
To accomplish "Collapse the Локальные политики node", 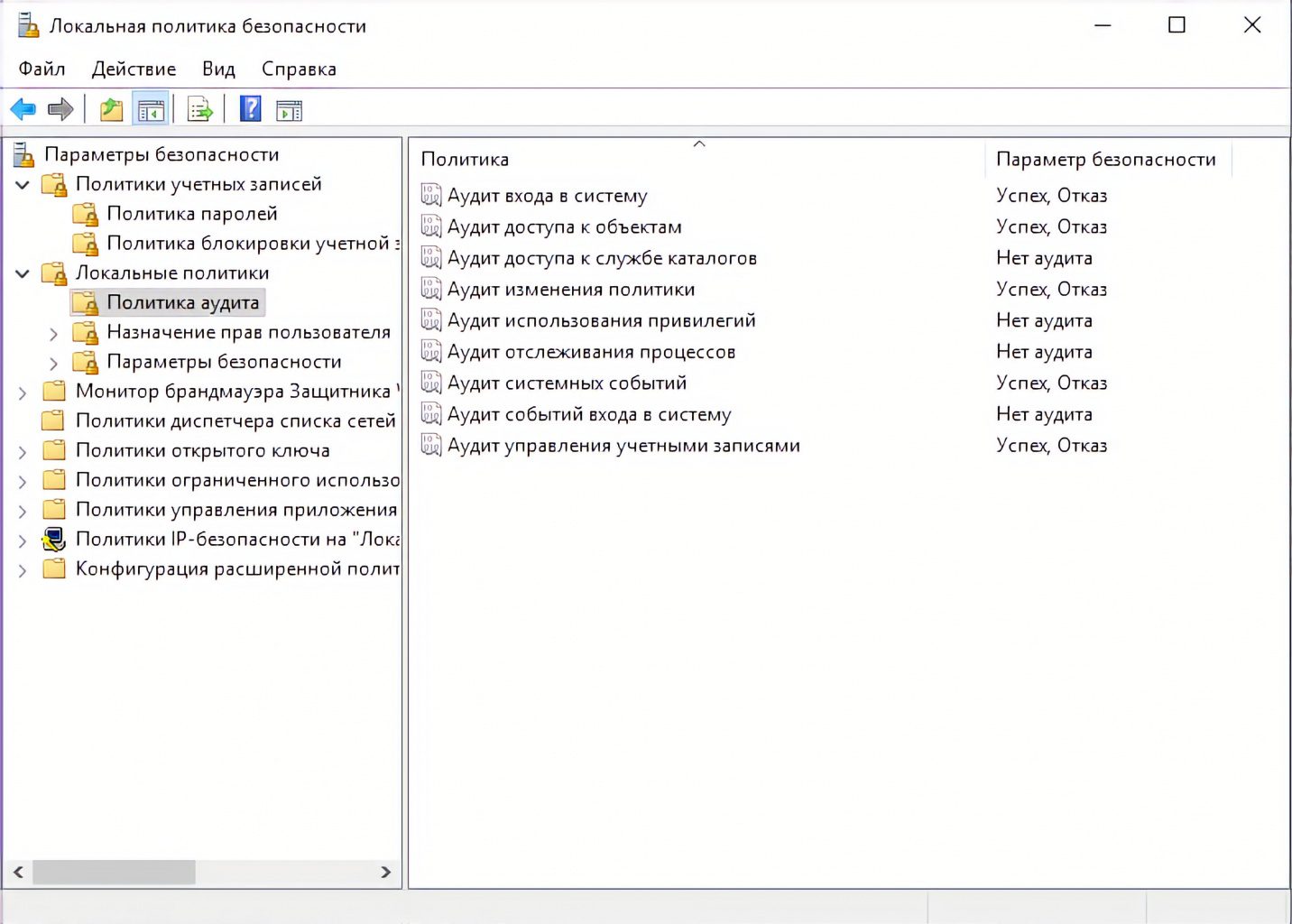I will click(x=23, y=273).
